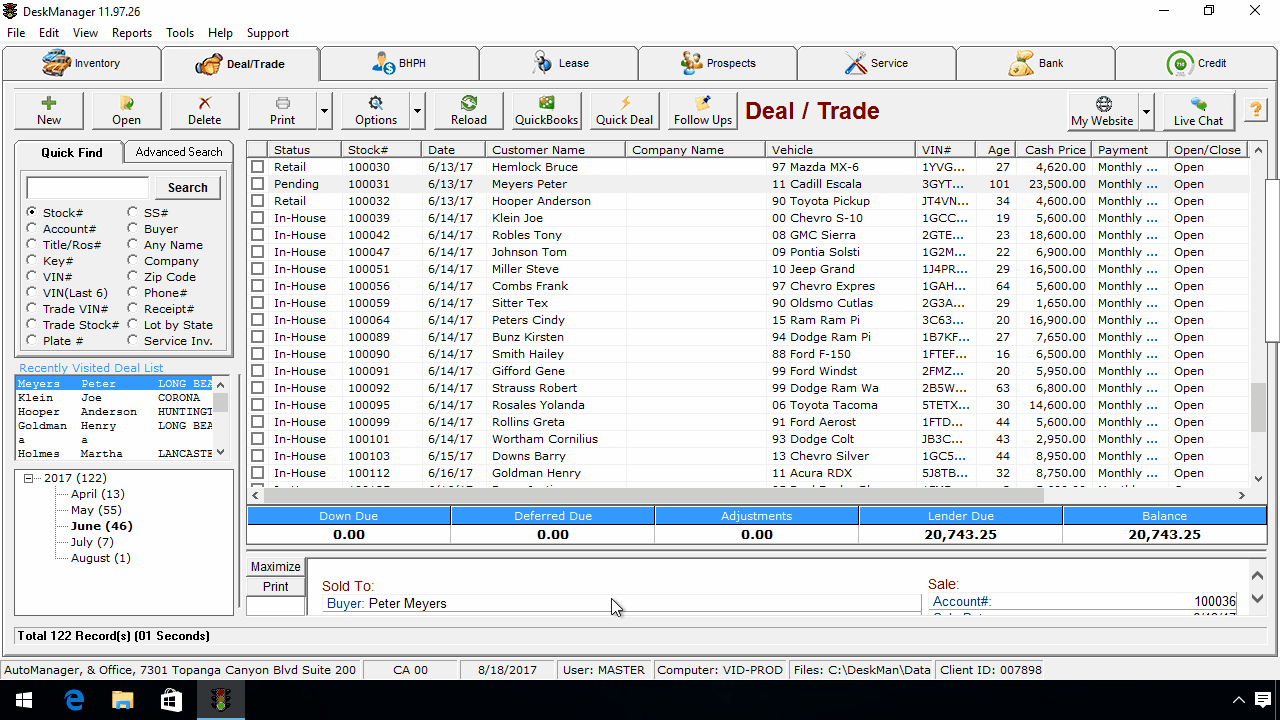This screenshot has width=1280, height=720.
Task: Click the DeskManager traffic light taskbar icon
Action: [220, 700]
